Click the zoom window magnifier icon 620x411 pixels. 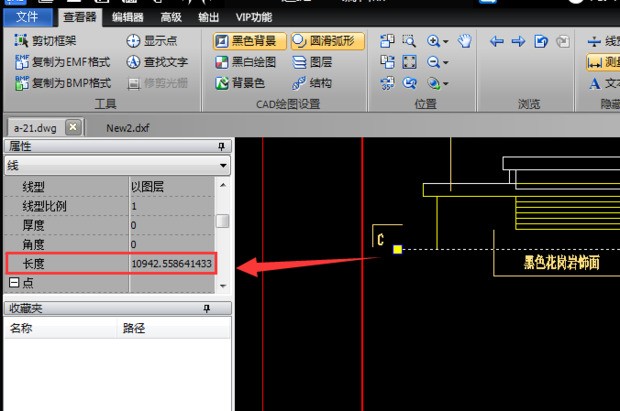409,41
